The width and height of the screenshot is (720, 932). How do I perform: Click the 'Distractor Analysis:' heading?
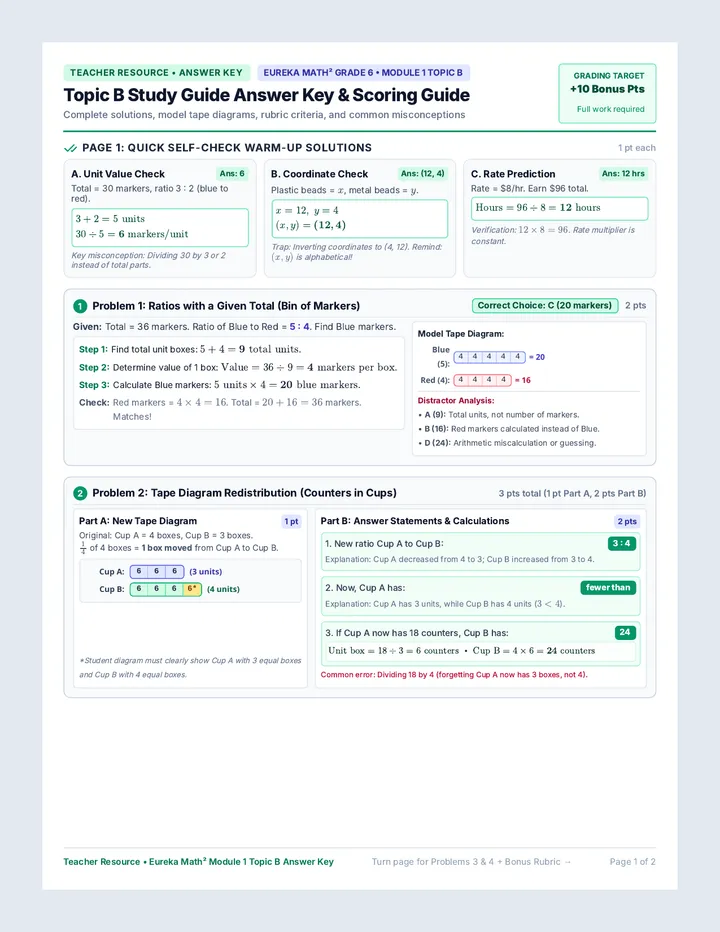456,401
